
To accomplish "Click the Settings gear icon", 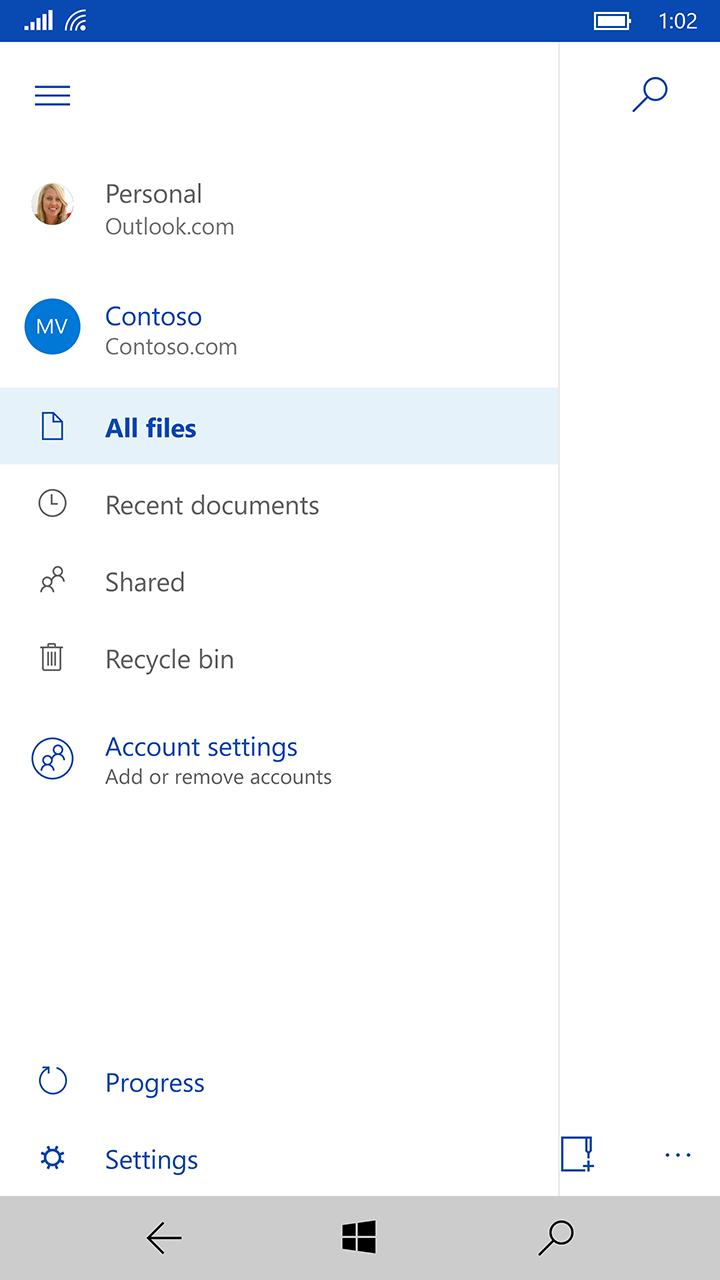I will [52, 1158].
